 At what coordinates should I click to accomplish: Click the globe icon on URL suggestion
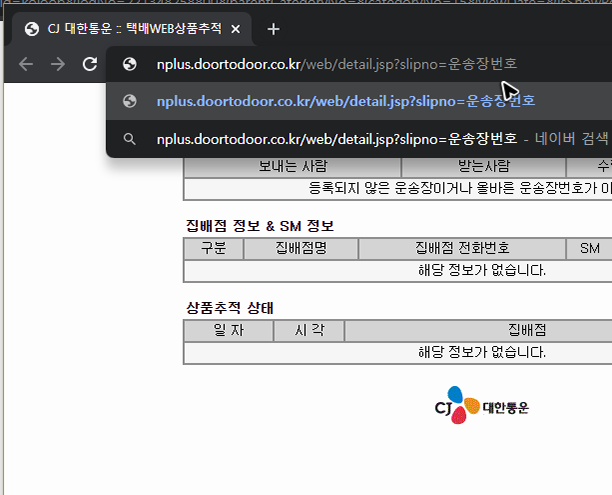130,101
